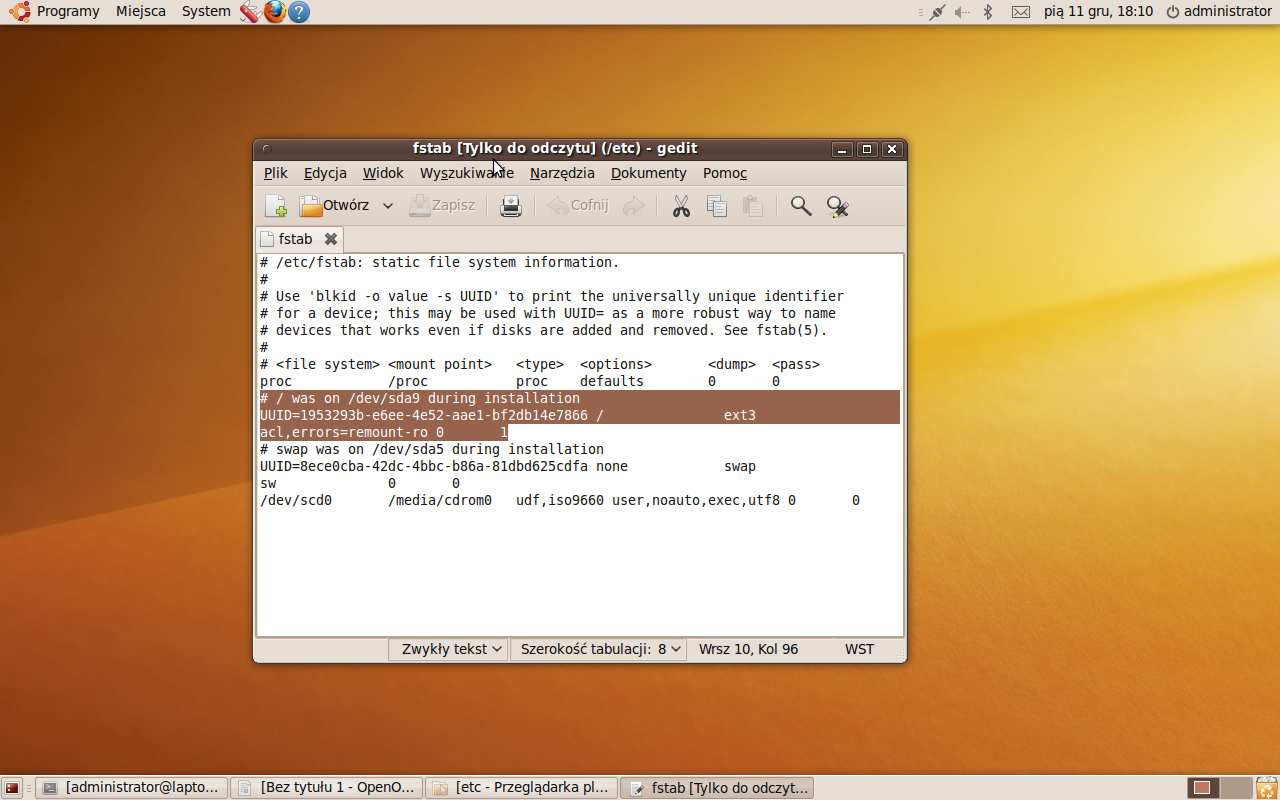Click the volume speaker tray icon
This screenshot has width=1280, height=800.
click(x=962, y=12)
